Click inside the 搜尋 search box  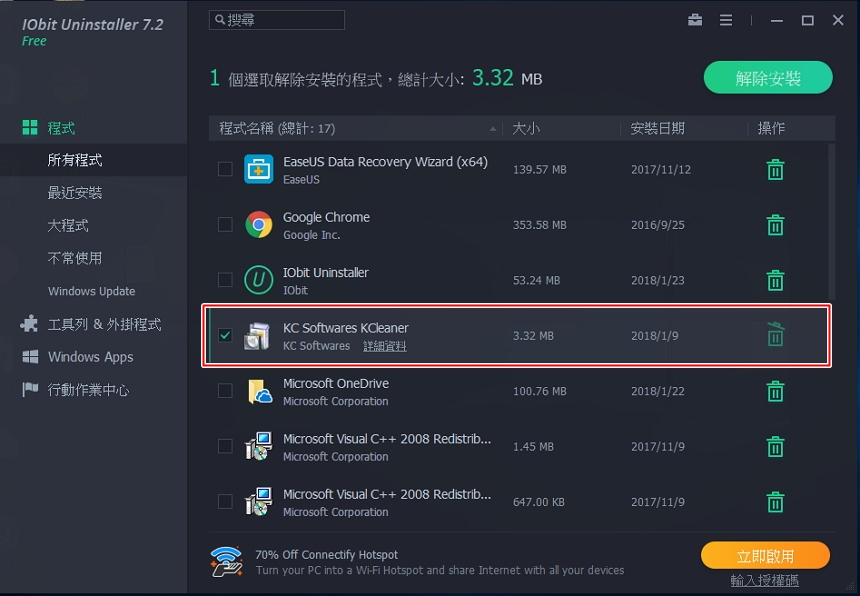click(x=277, y=20)
